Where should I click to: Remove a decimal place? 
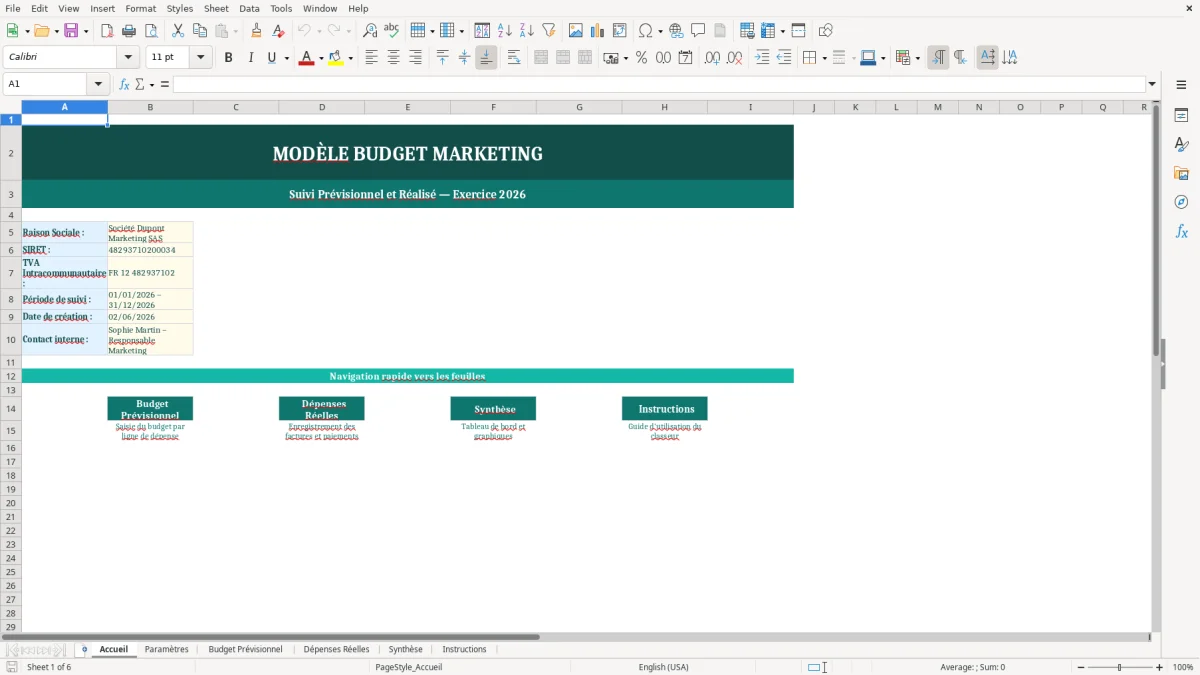pyautogui.click(x=734, y=58)
